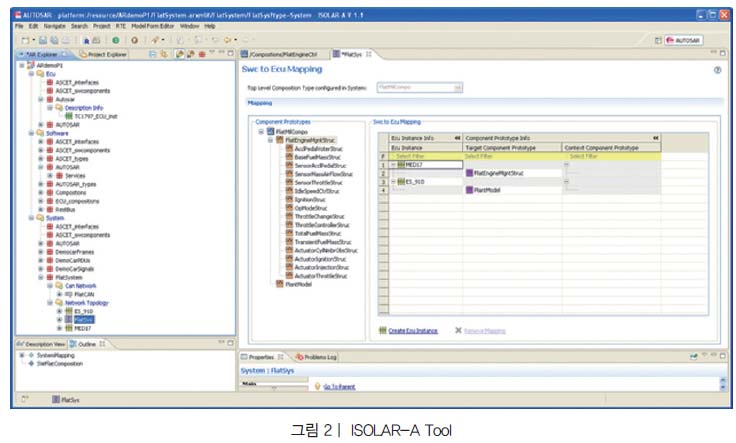Click the FlatEngineMgntStruc cell in mapping table
The height and width of the screenshot is (443, 736).
[x=512, y=173]
